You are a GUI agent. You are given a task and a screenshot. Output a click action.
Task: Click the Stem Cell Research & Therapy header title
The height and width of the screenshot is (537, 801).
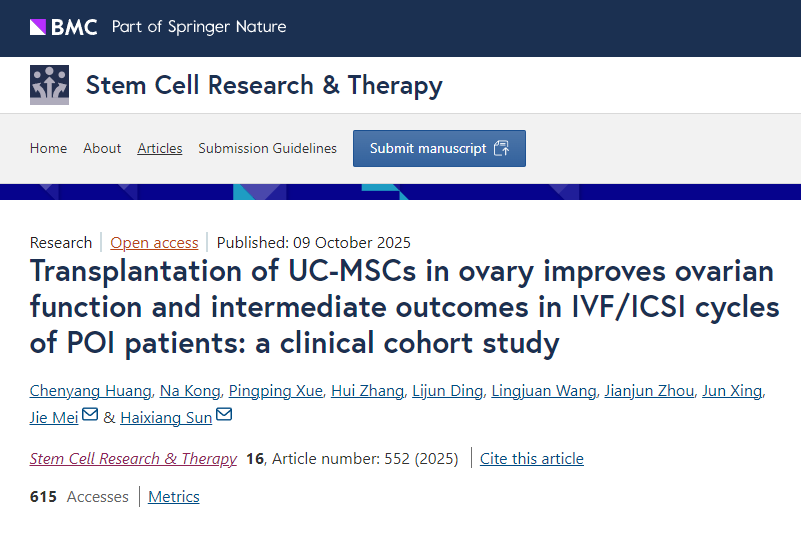264,85
